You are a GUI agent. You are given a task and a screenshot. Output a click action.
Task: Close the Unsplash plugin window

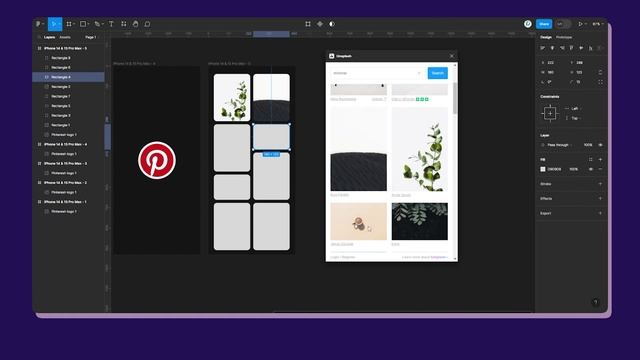(451, 56)
